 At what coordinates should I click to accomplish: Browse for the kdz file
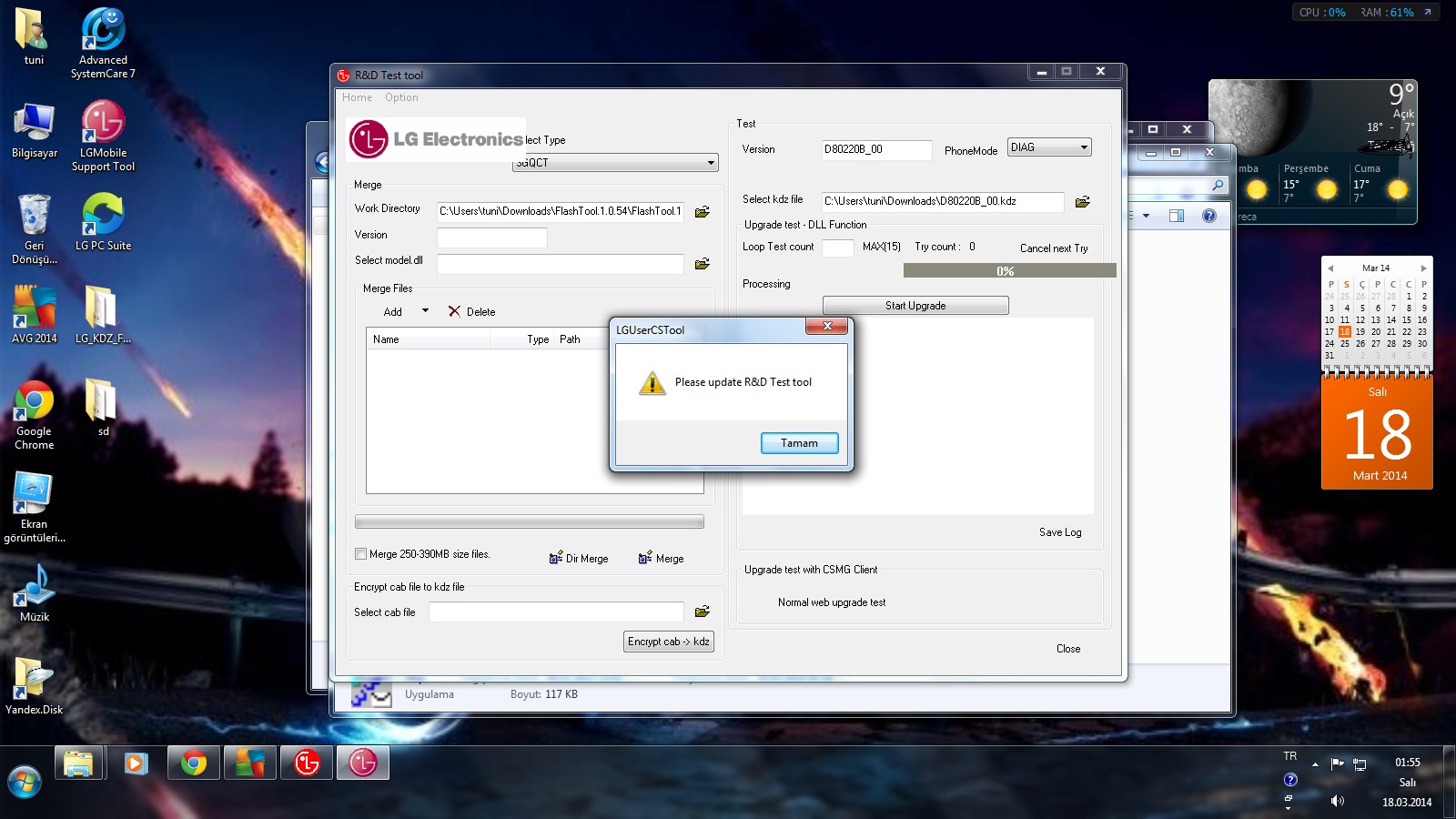coord(1082,202)
